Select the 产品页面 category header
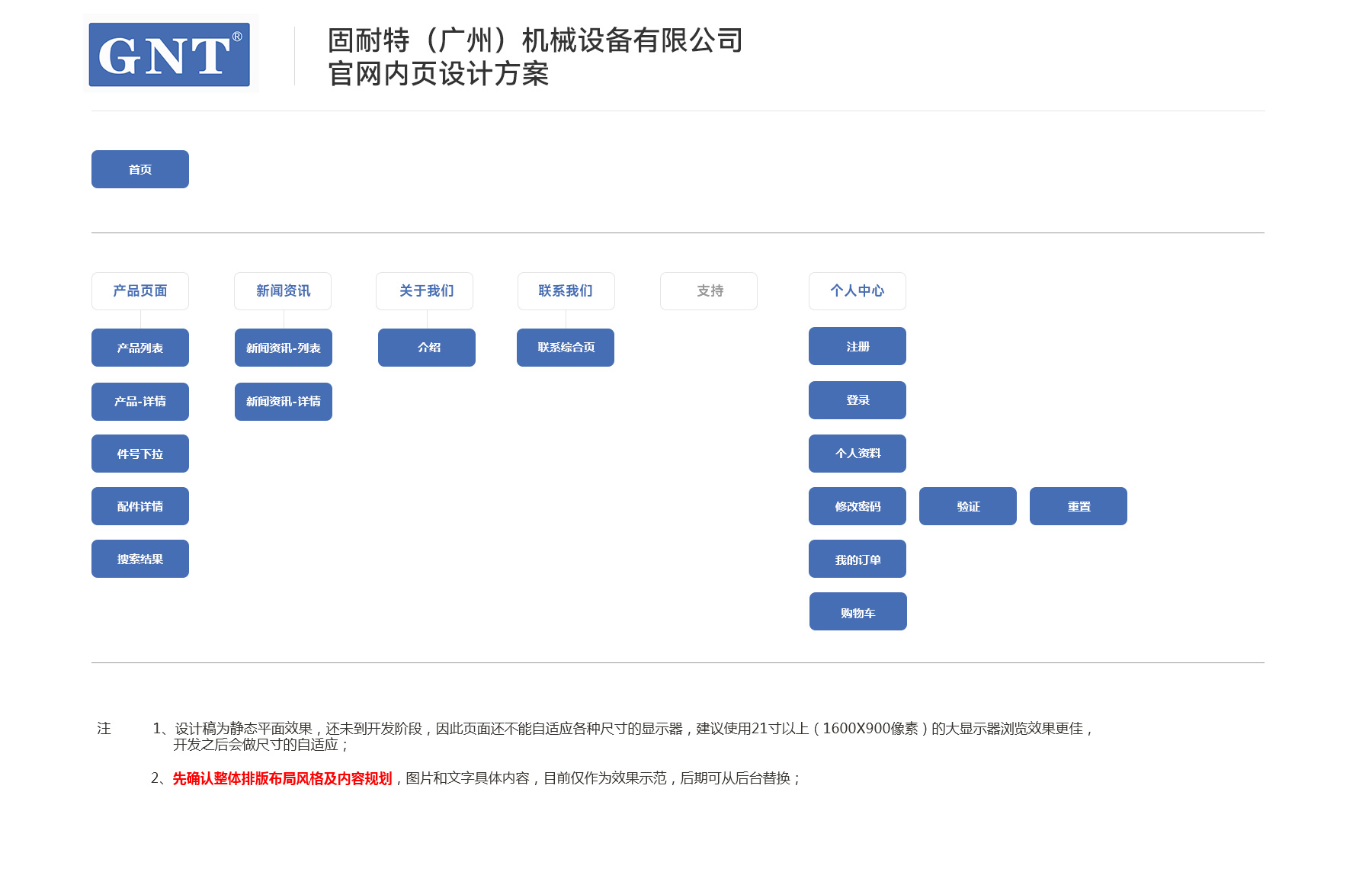This screenshot has width=1372, height=869. click(140, 291)
